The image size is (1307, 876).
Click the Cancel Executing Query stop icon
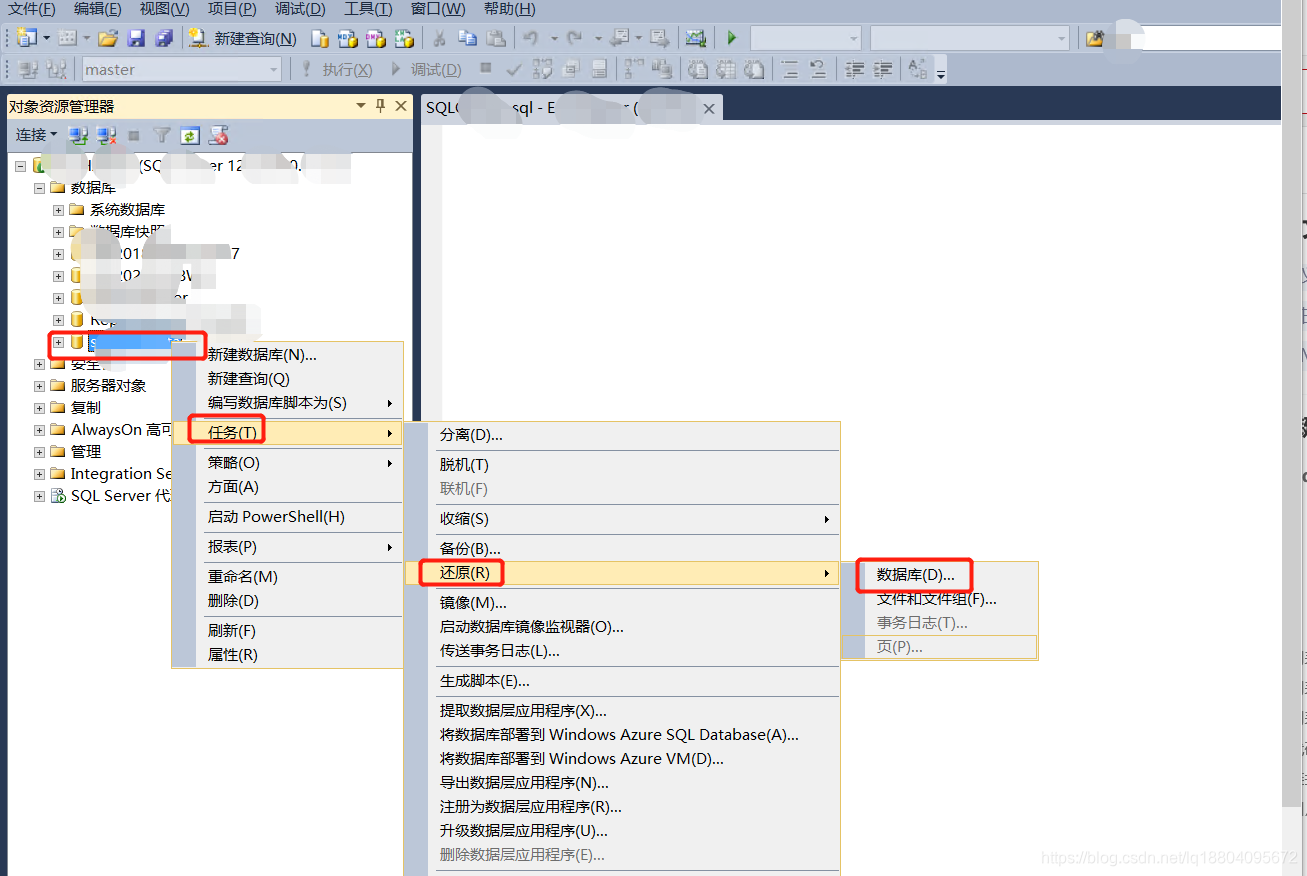pyautogui.click(x=486, y=69)
